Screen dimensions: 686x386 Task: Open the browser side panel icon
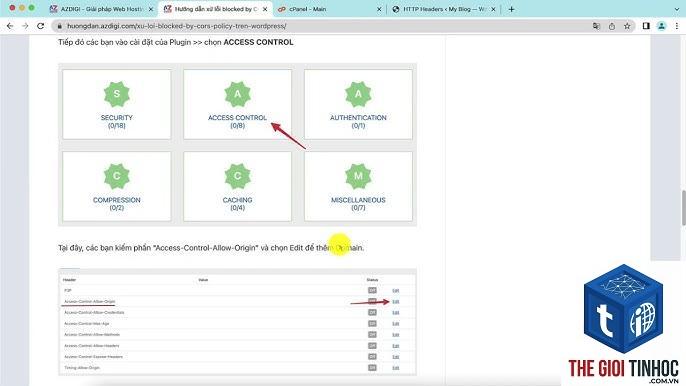pyautogui.click(x=646, y=26)
